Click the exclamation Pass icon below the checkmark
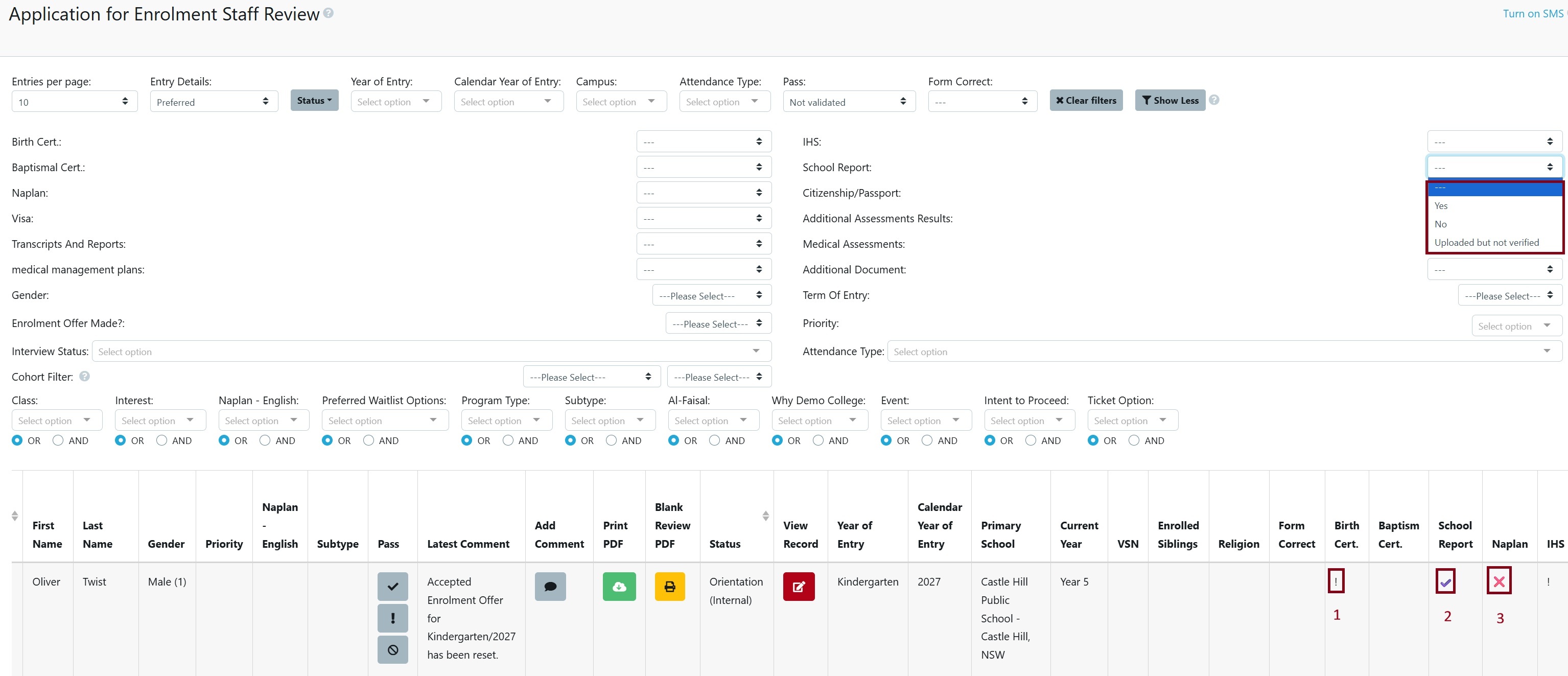1568x676 pixels. tap(392, 618)
